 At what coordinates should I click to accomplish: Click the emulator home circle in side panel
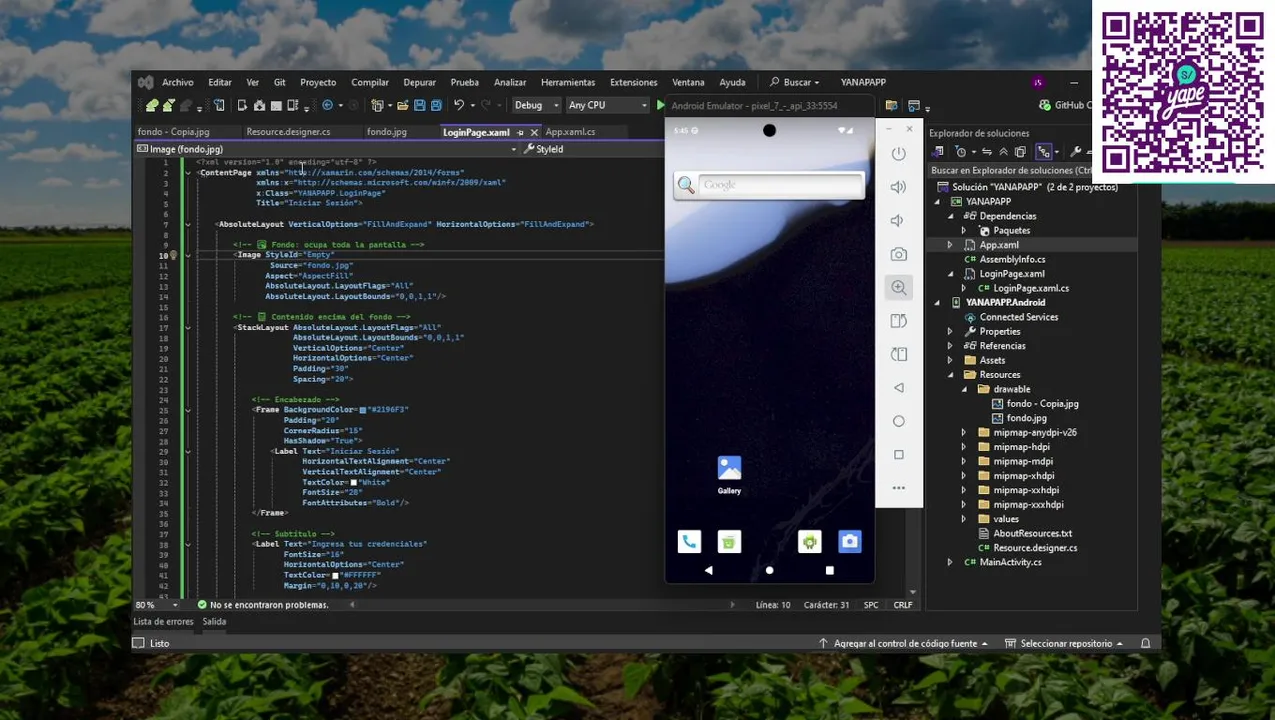[898, 421]
